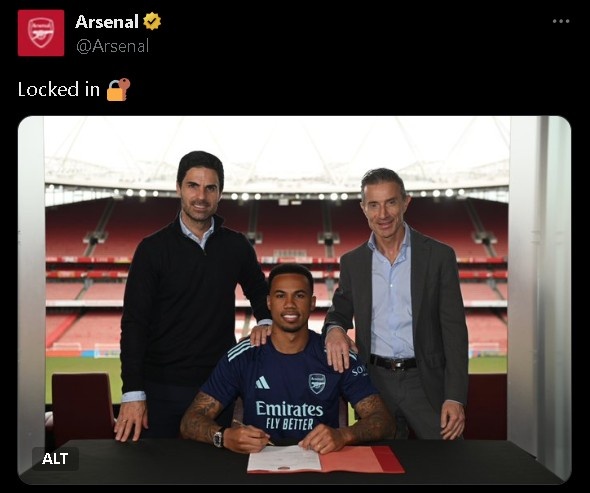Viewport: 590px width, 493px height.
Task: Click the red folder on the table
Action: point(362,460)
